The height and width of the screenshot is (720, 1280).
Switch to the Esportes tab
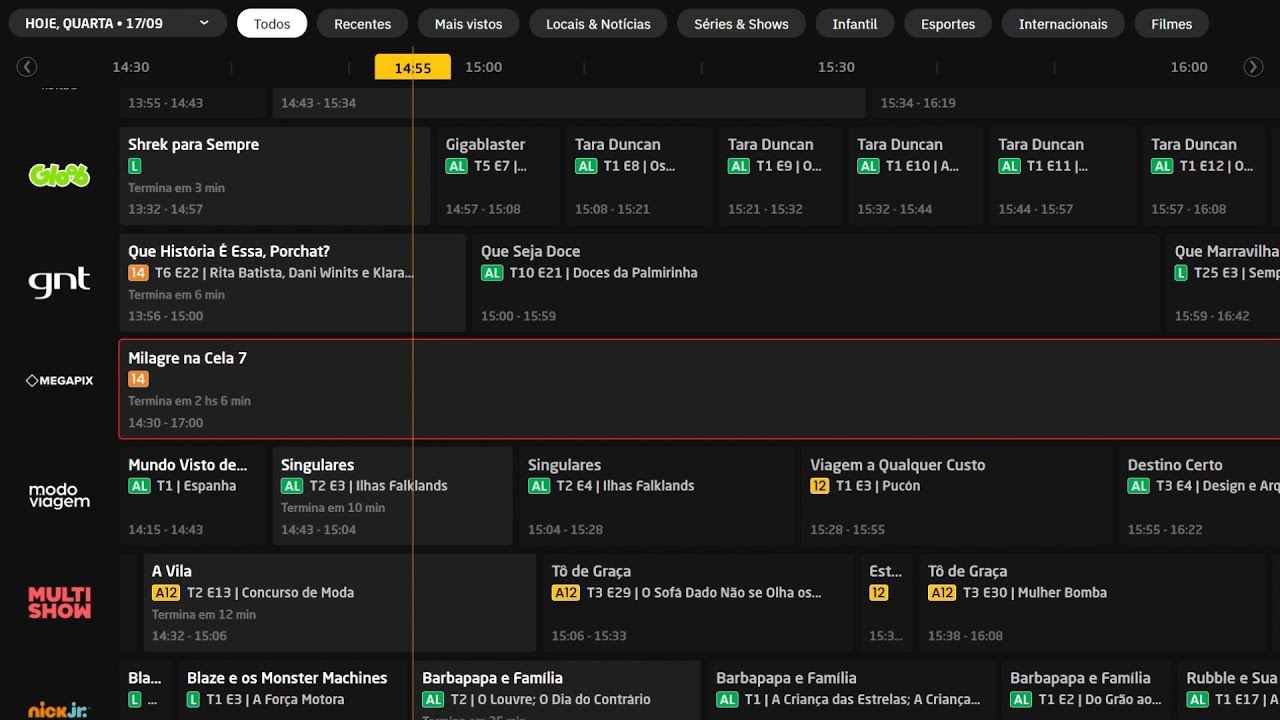point(948,24)
